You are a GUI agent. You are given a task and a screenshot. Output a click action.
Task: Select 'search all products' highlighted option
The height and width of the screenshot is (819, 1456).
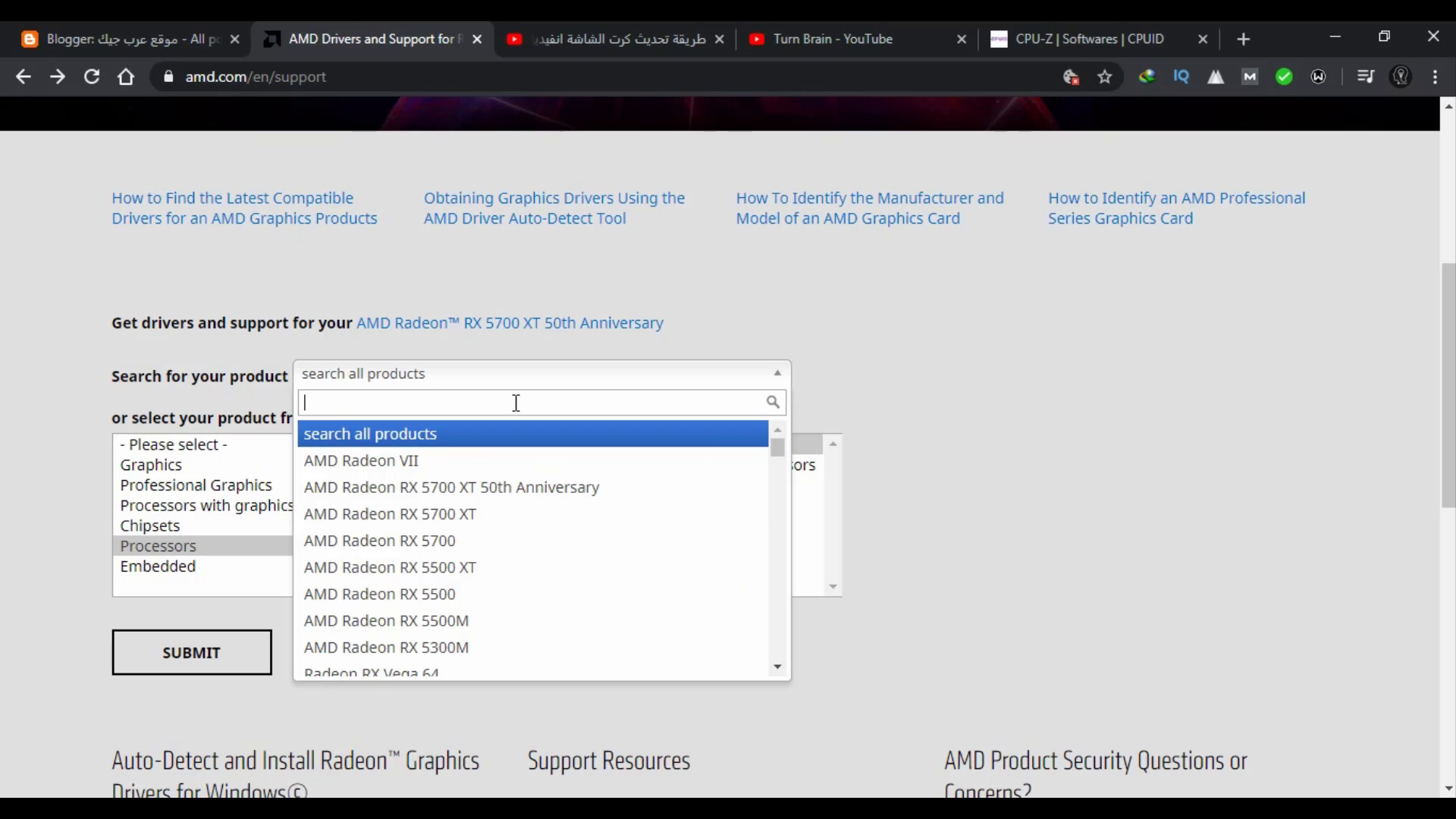(532, 434)
